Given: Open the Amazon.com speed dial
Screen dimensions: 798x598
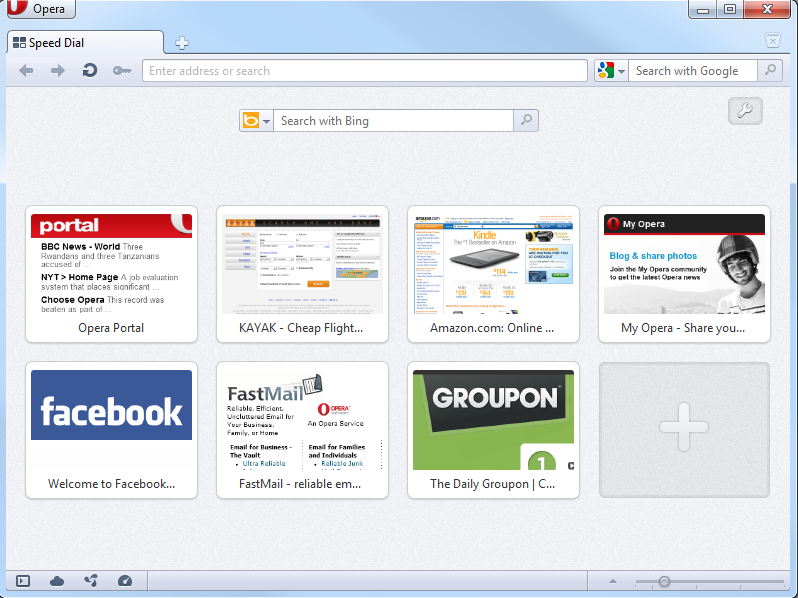Looking at the screenshot, I should tap(493, 274).
